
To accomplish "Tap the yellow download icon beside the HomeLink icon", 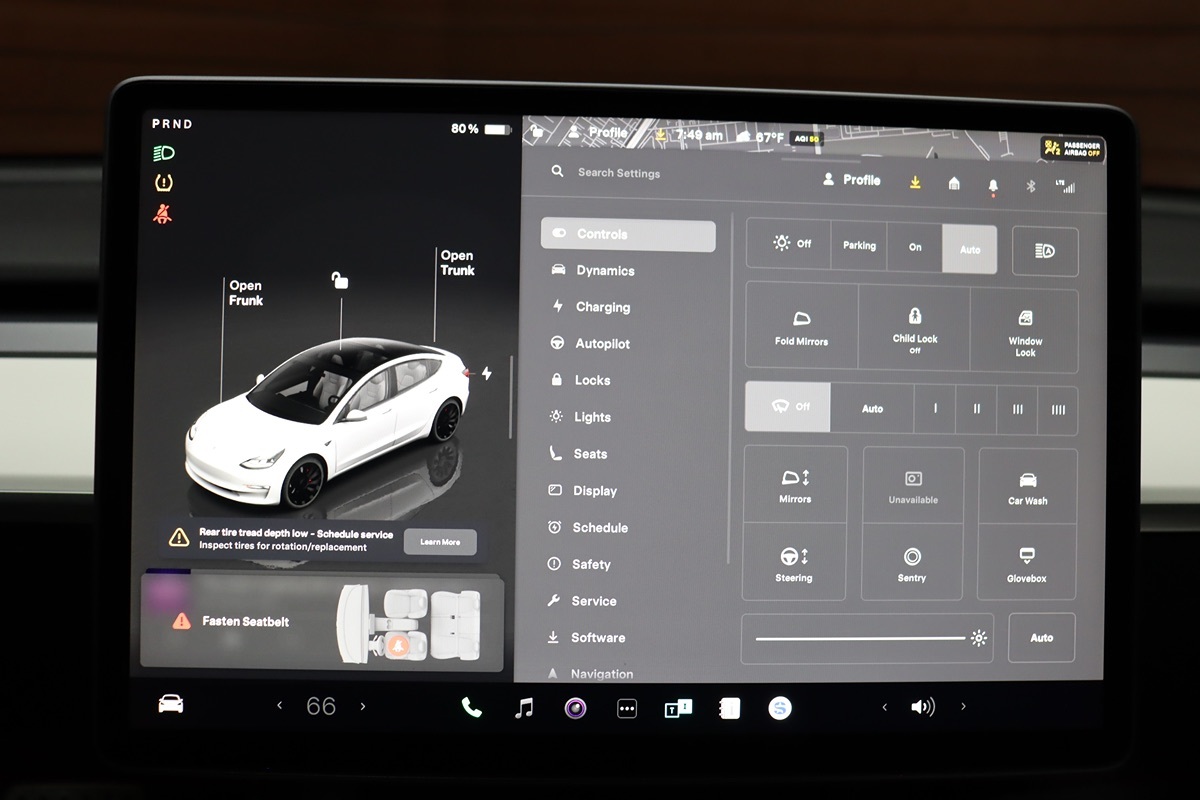I will (x=915, y=182).
